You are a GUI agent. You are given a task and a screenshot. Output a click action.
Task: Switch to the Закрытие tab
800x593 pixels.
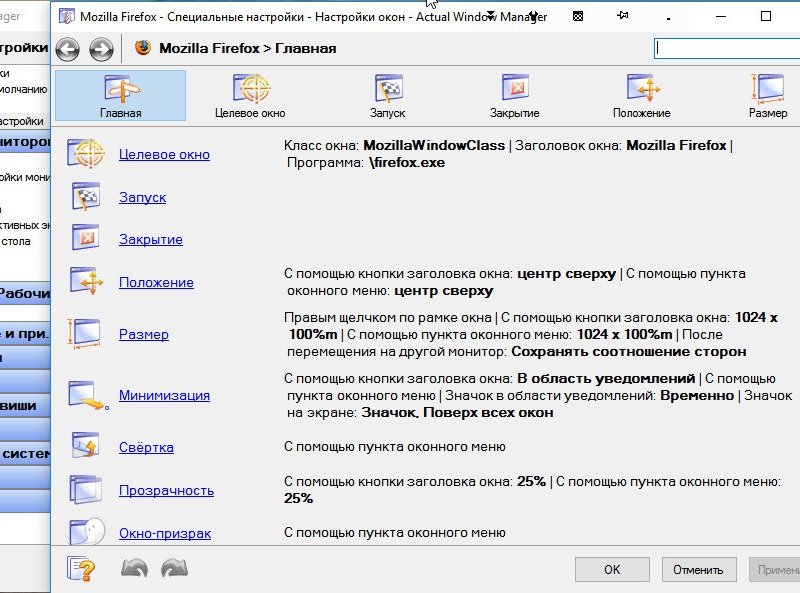point(514,95)
